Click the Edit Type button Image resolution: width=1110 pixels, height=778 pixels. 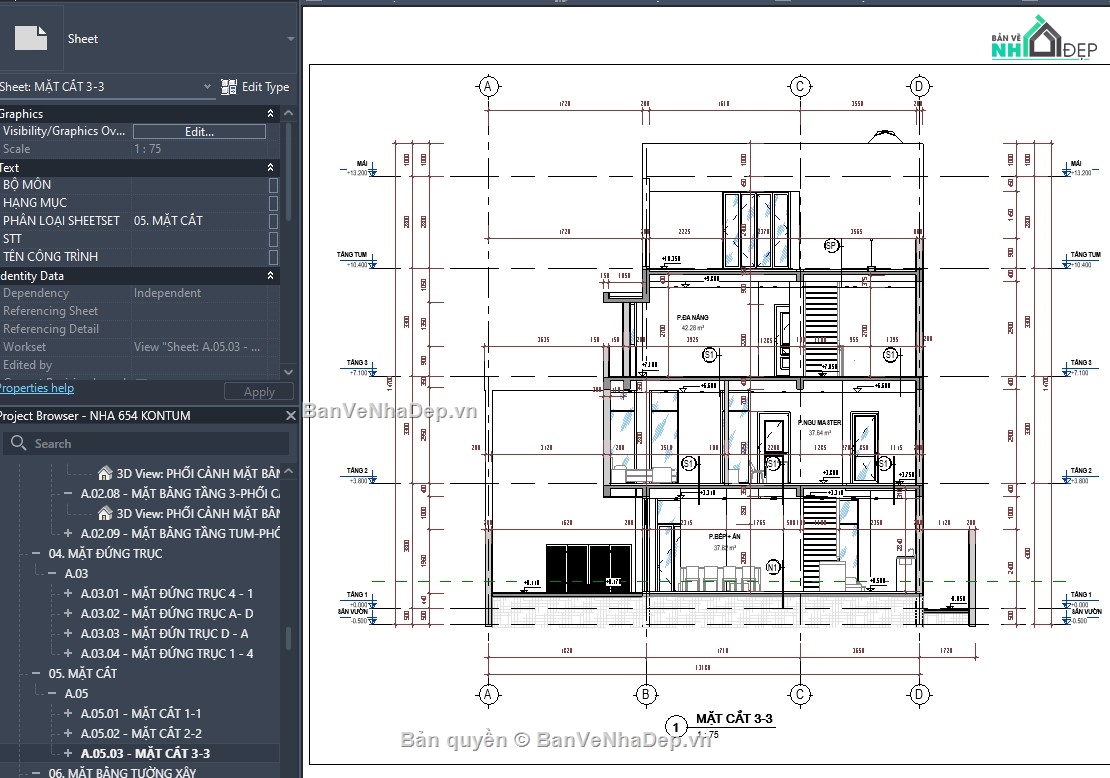255,86
